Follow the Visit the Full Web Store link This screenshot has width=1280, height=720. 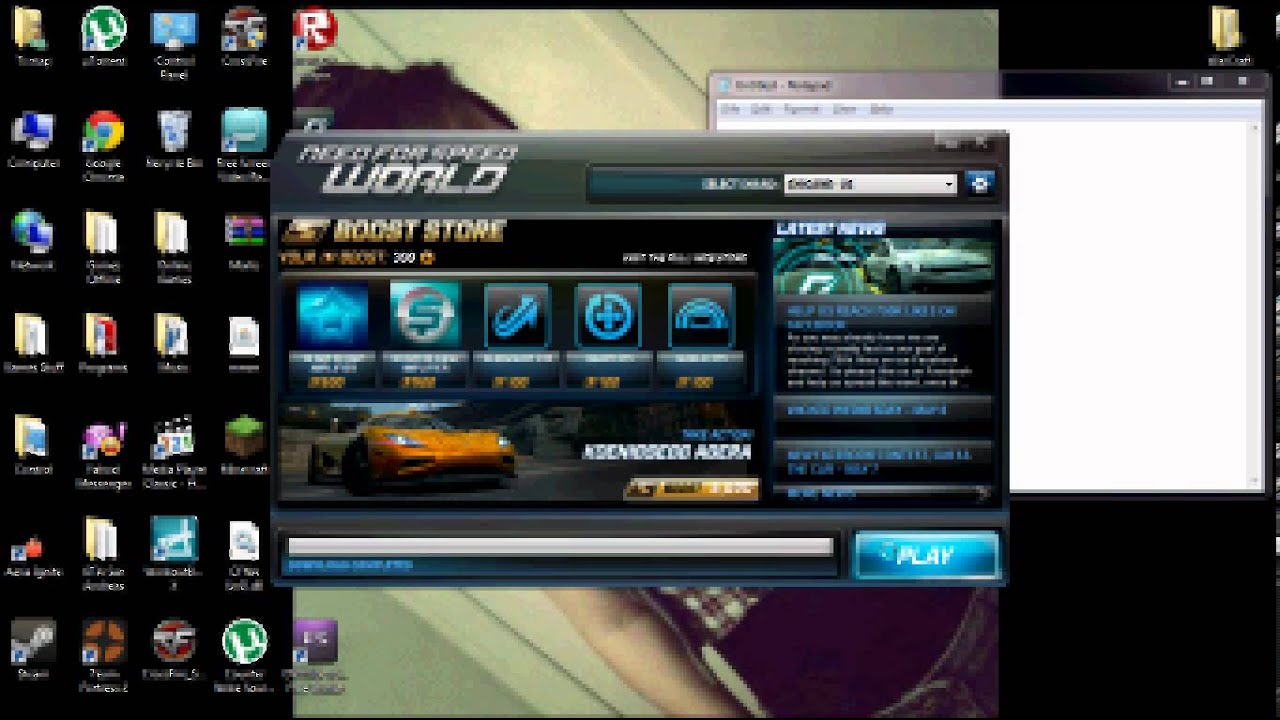click(x=685, y=258)
